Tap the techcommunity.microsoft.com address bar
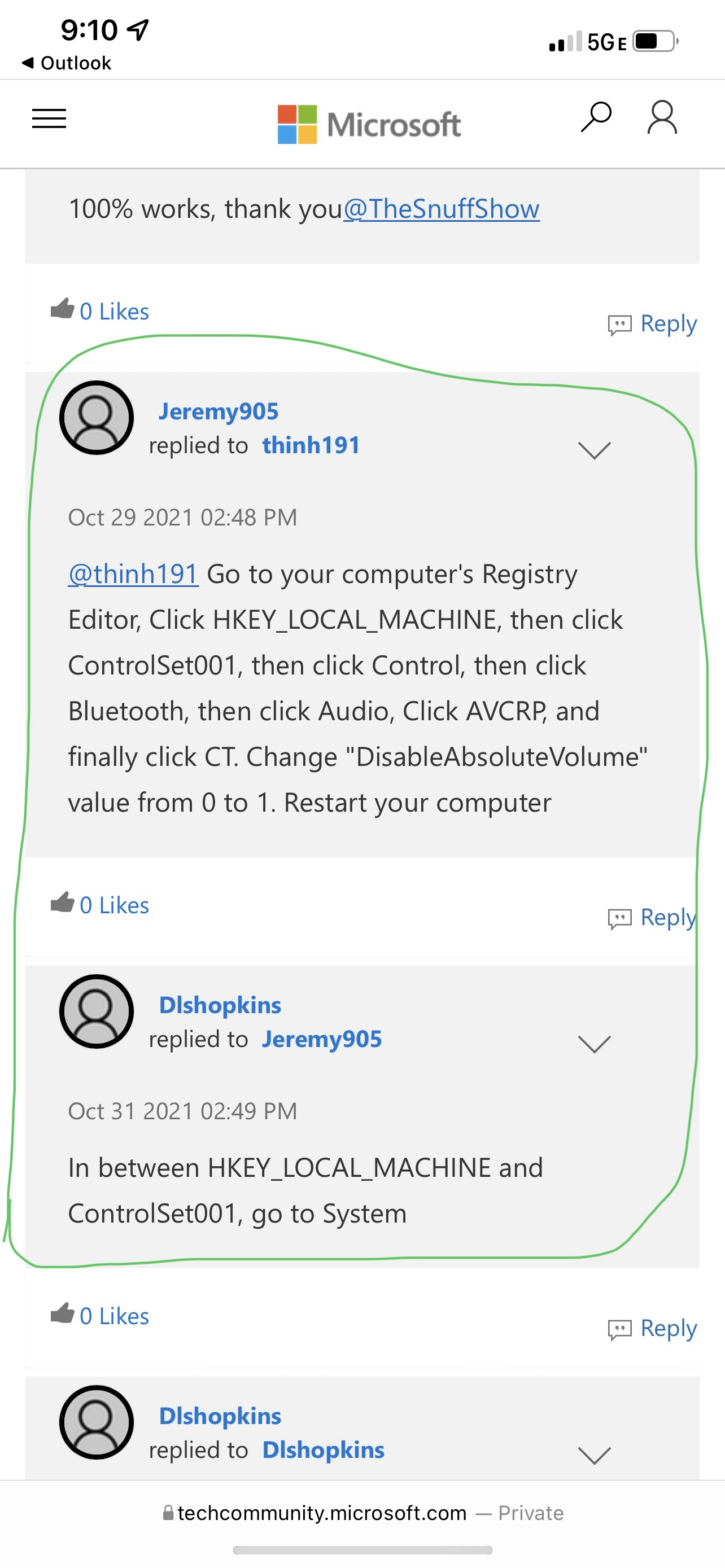Image resolution: width=725 pixels, height=1568 pixels. point(363,1513)
